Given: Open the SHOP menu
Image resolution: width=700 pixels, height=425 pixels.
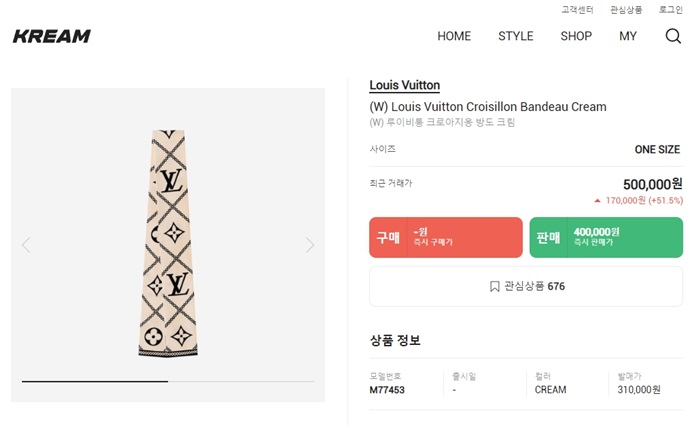Looking at the screenshot, I should 576,36.
